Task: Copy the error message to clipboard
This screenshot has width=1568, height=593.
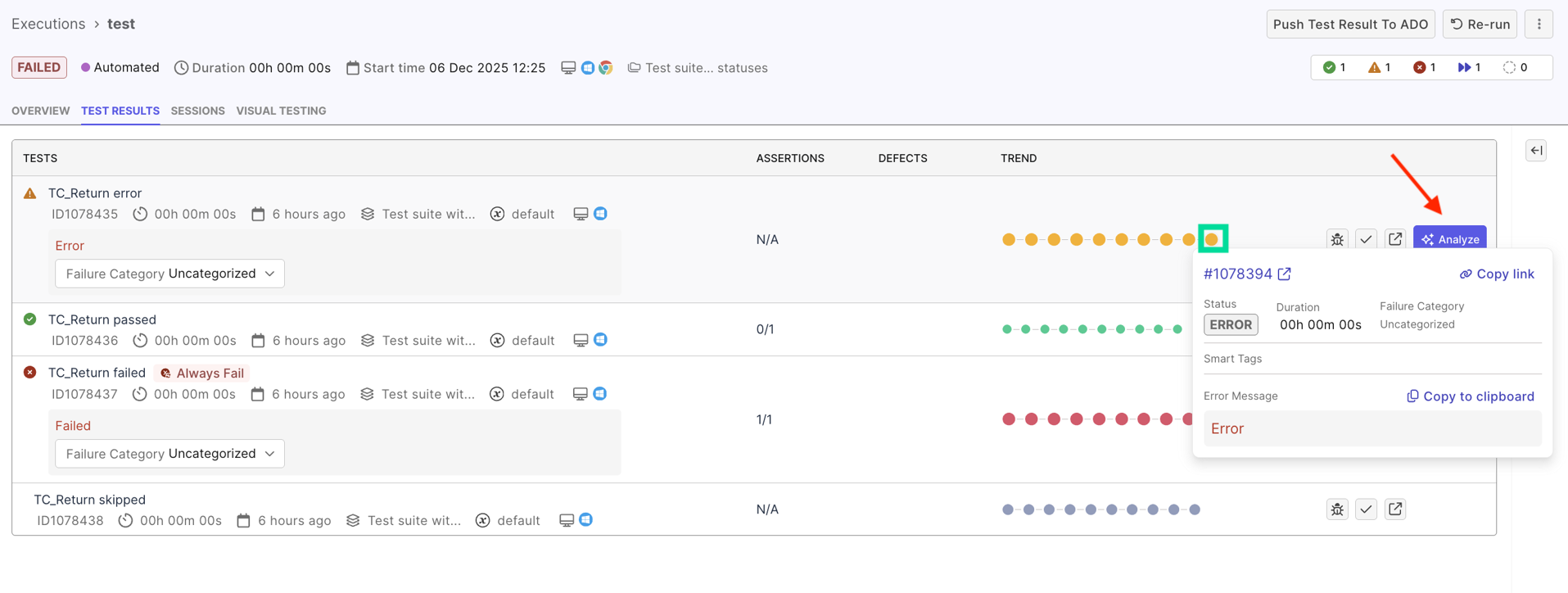Action: [1471, 396]
